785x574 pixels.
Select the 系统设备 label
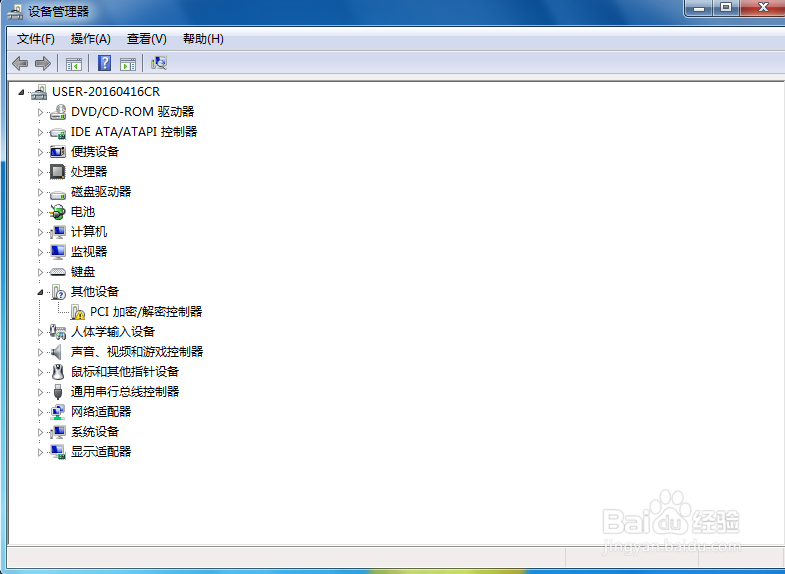pyautogui.click(x=95, y=432)
